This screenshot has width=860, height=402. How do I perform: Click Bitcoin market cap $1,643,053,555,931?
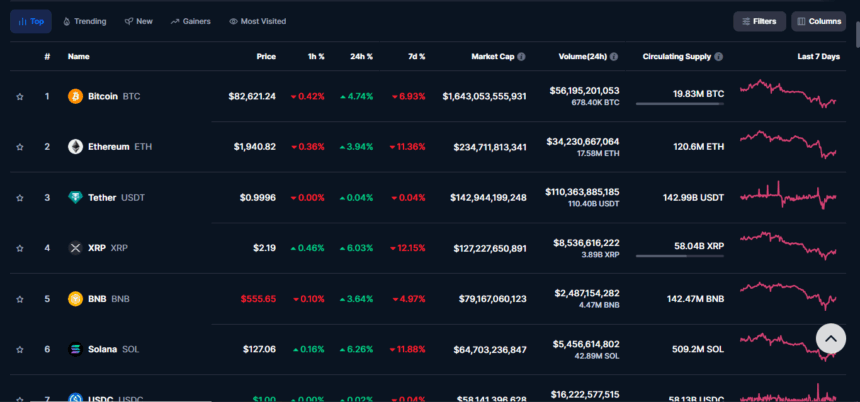484,97
